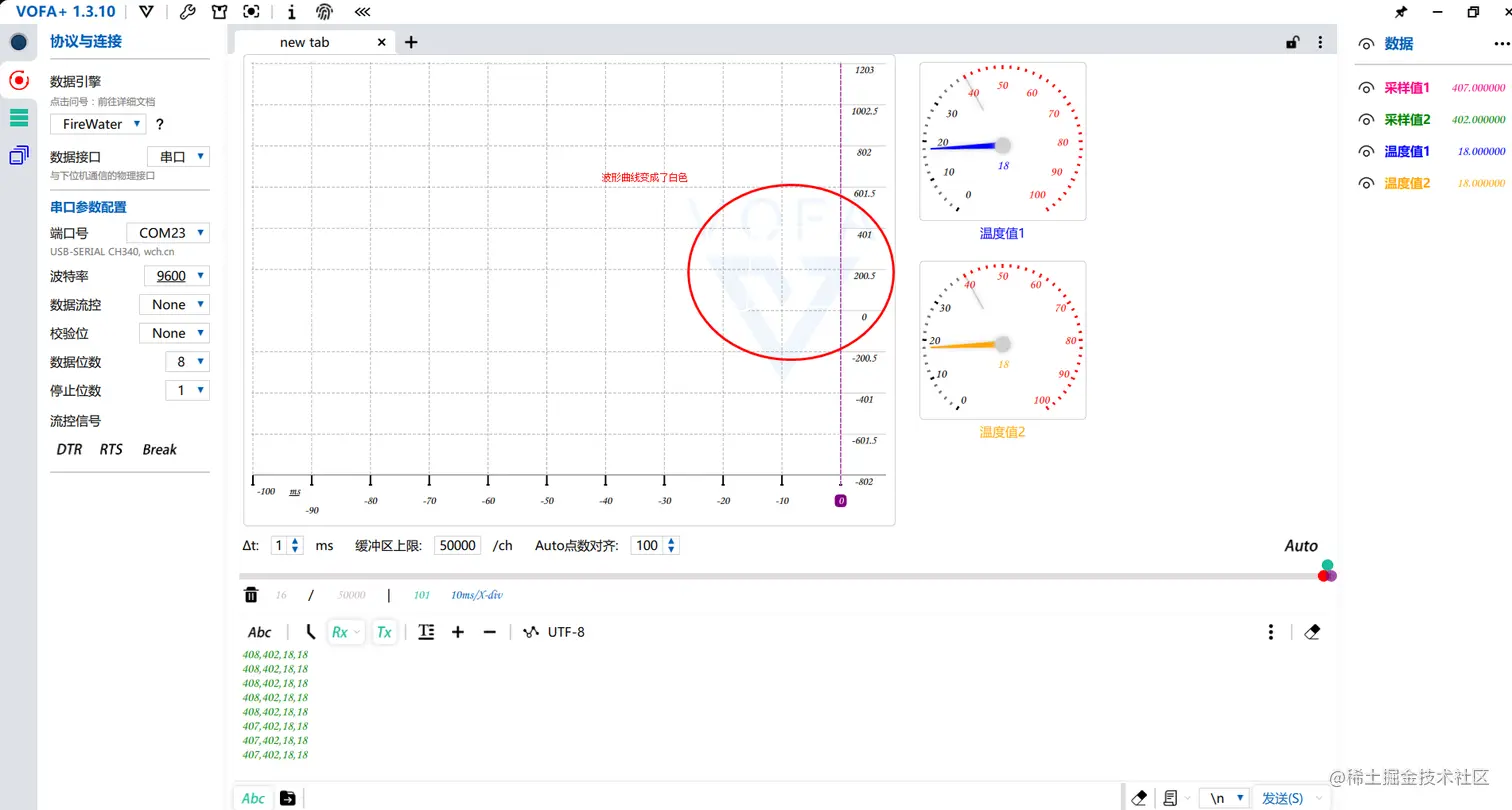1512x810 pixels.
Task: Click the timestamp clock-hand icon
Action: pos(310,632)
